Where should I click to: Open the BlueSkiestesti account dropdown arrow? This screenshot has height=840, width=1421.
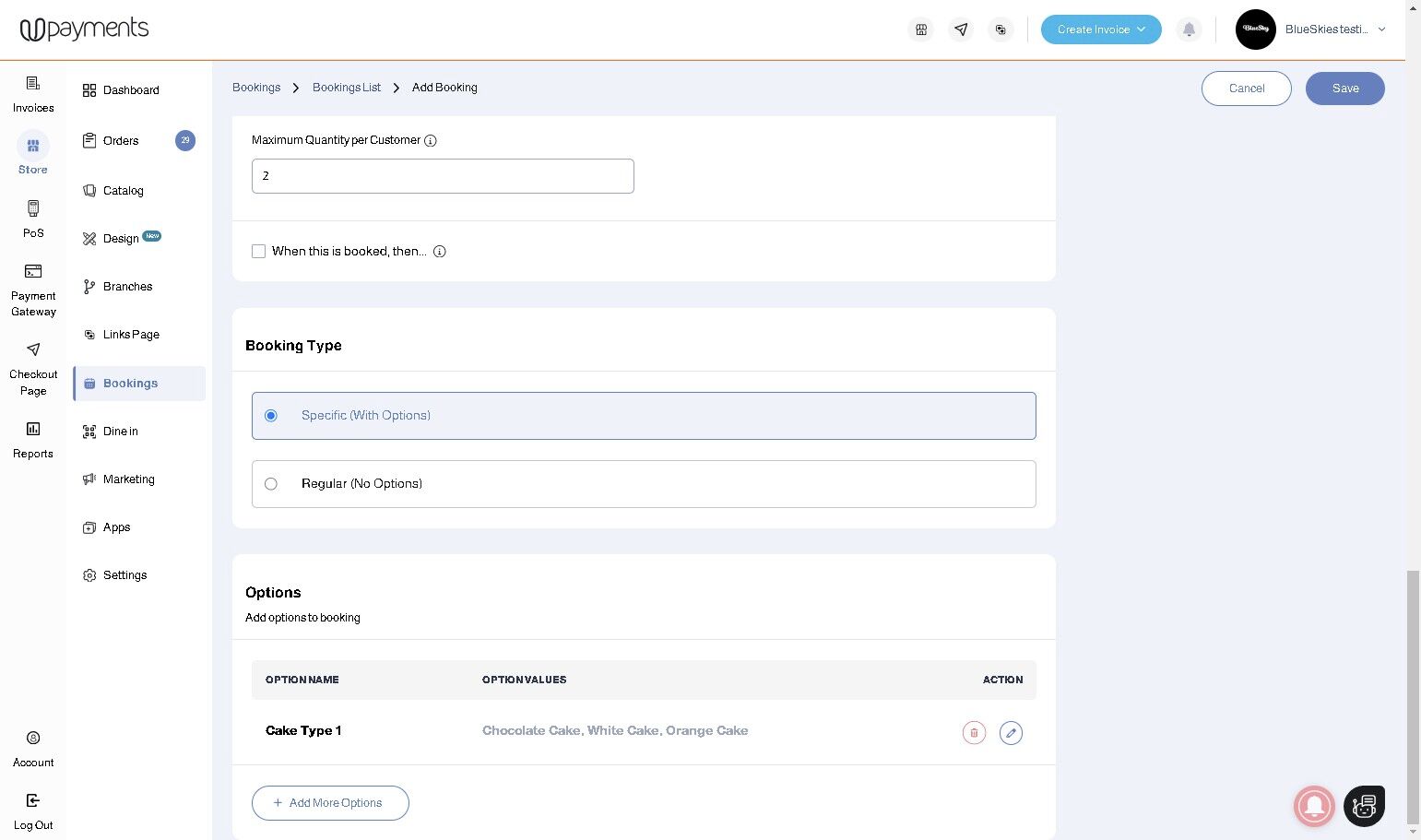click(1381, 30)
